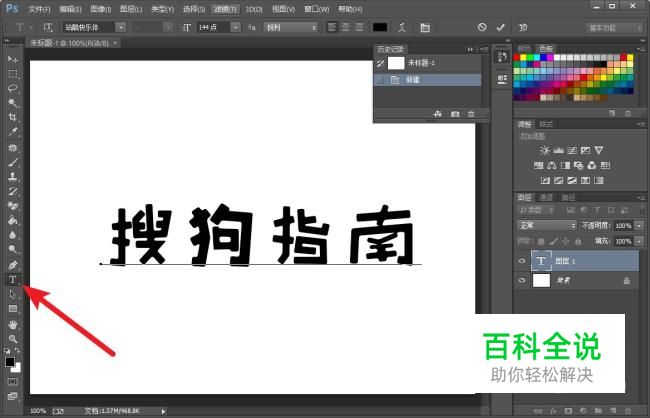The width and height of the screenshot is (650, 418).
Task: Select the Hand tool
Action: pos(12,324)
